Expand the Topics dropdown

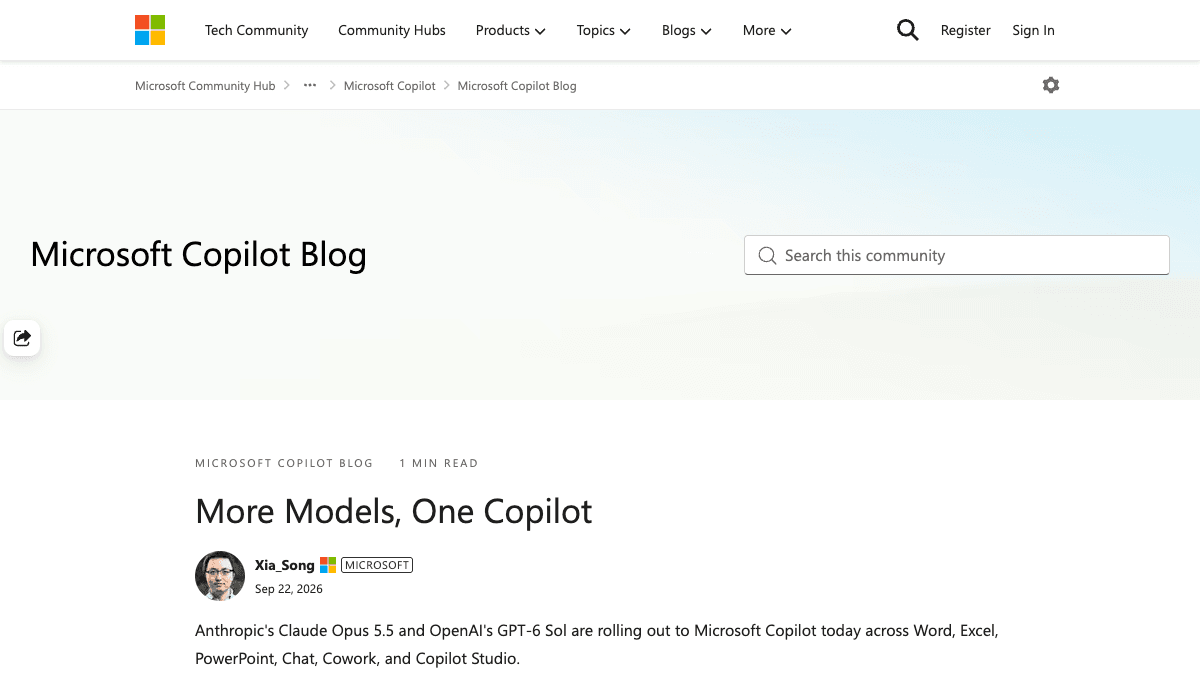pyautogui.click(x=603, y=30)
